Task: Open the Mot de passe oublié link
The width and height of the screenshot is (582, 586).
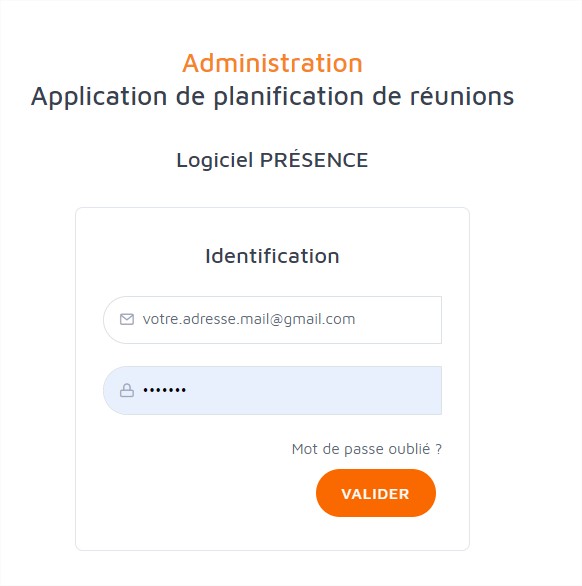Action: 367,449
